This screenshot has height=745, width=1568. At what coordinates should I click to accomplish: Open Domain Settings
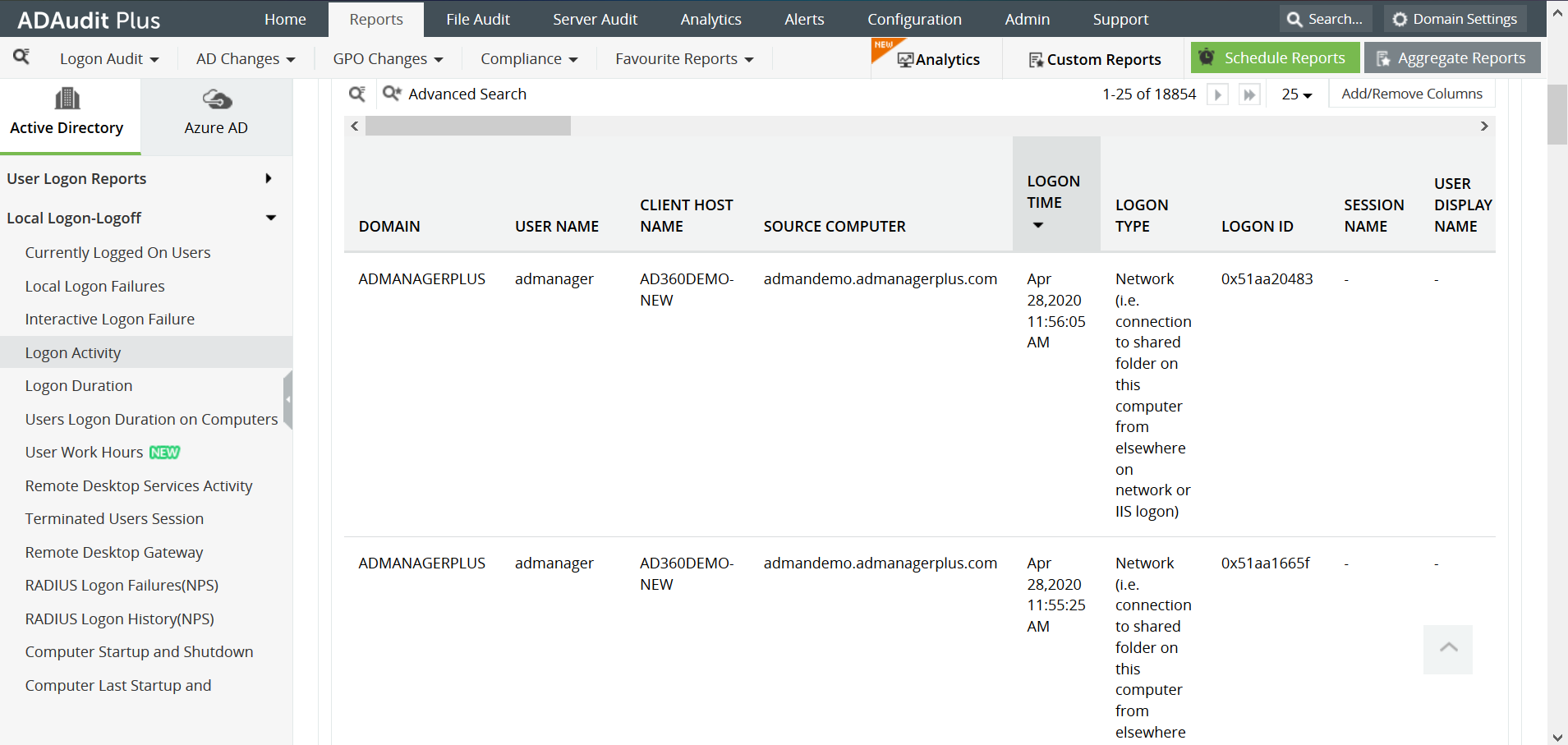pyautogui.click(x=1453, y=18)
